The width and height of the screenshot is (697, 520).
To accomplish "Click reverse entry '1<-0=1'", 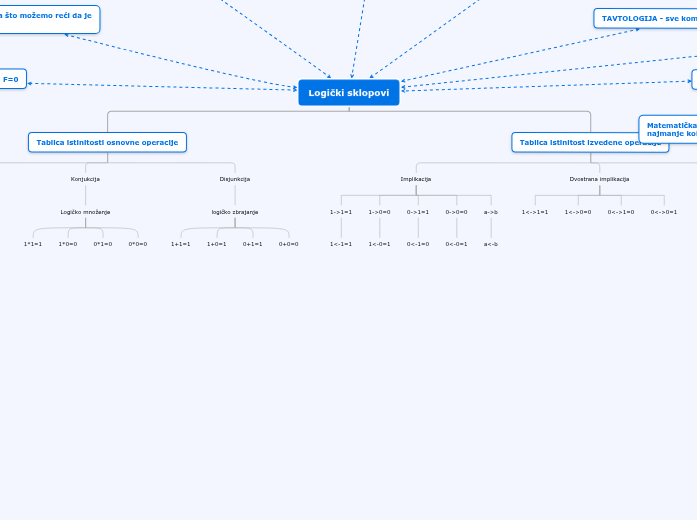I will [x=380, y=244].
